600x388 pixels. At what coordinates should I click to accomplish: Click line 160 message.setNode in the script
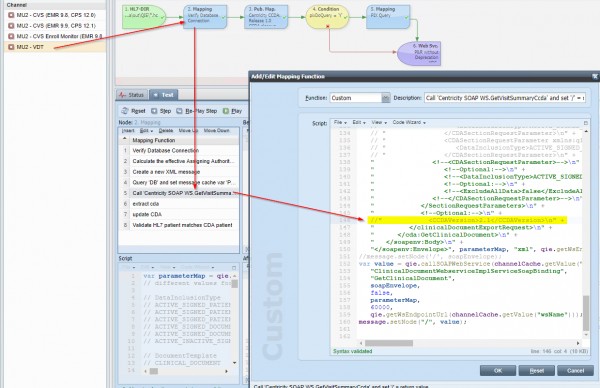(412, 322)
